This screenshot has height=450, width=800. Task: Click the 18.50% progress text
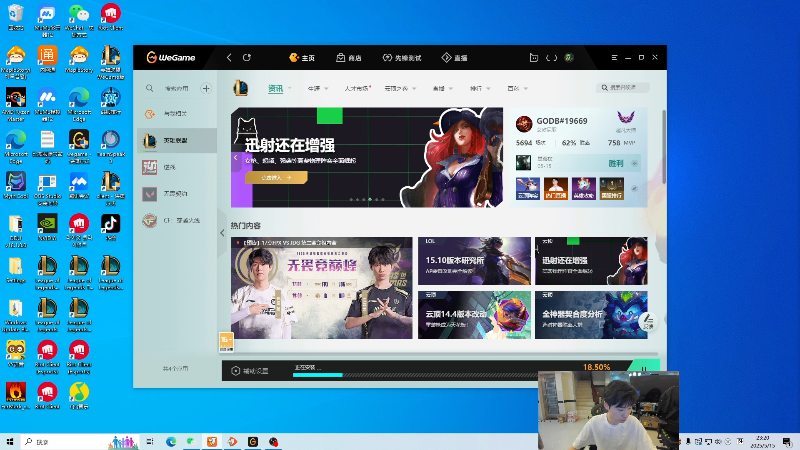tap(596, 367)
